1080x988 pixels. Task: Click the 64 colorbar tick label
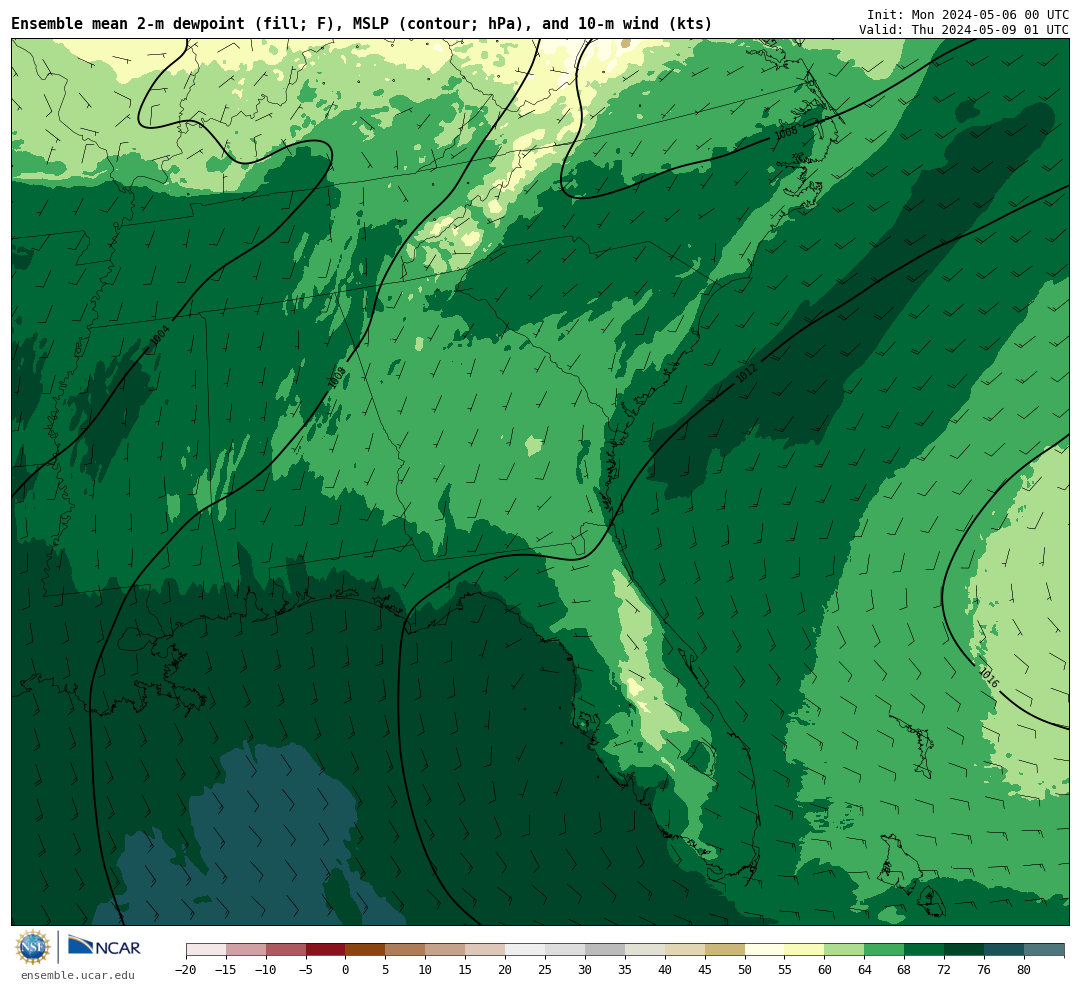click(865, 970)
